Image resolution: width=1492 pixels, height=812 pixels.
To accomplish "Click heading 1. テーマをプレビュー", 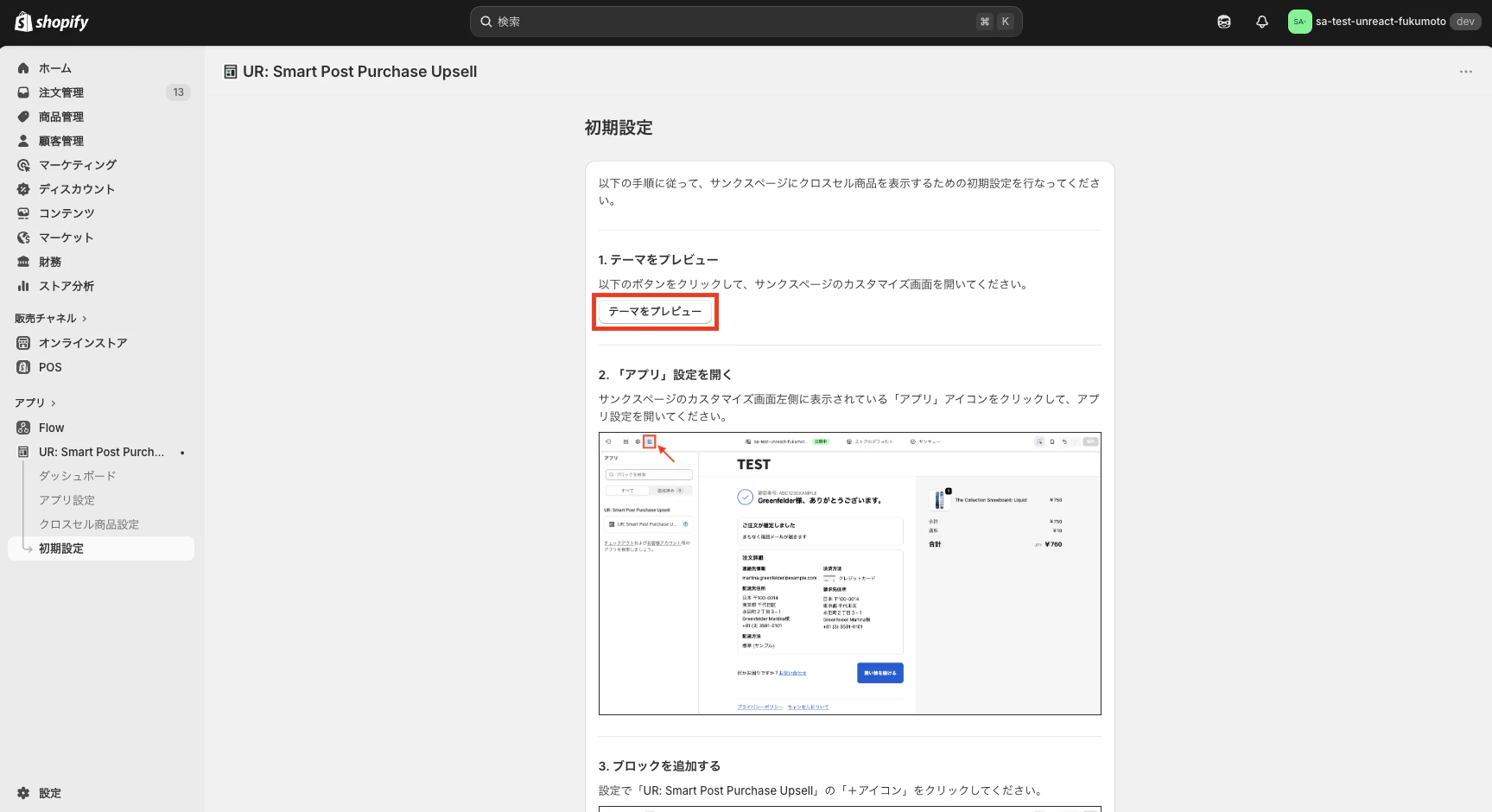I will (658, 260).
